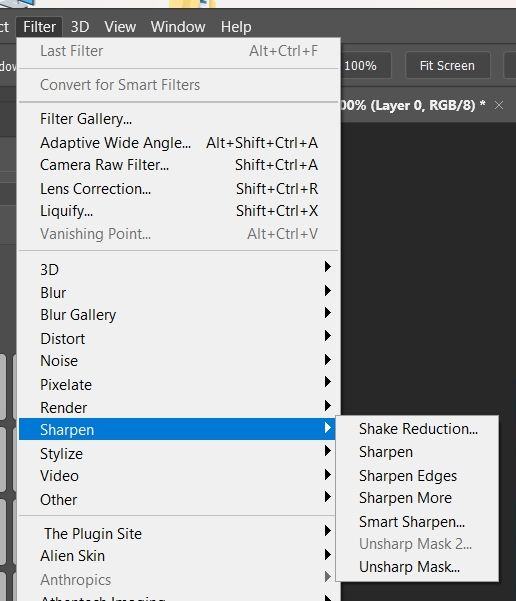The image size is (516, 601).
Task: Open the Window menu
Action: tap(178, 27)
